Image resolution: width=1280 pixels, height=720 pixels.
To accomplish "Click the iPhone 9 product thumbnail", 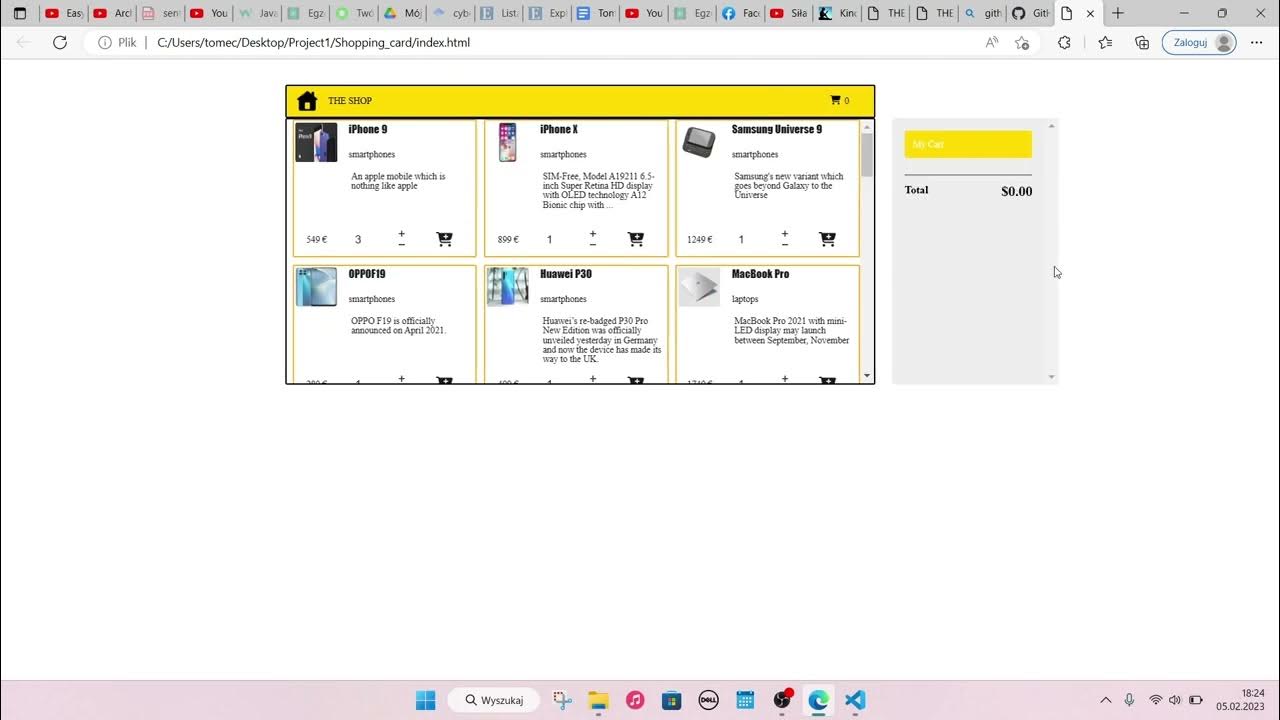I will point(316,142).
